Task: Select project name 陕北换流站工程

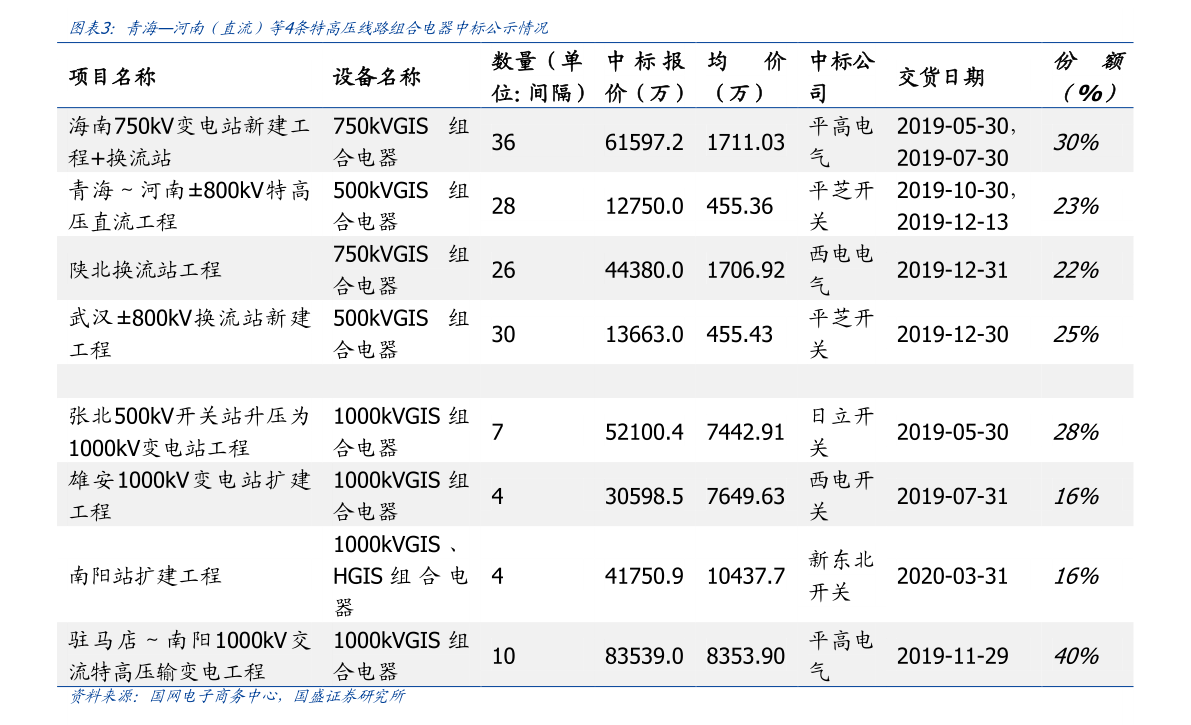Action: tap(145, 270)
